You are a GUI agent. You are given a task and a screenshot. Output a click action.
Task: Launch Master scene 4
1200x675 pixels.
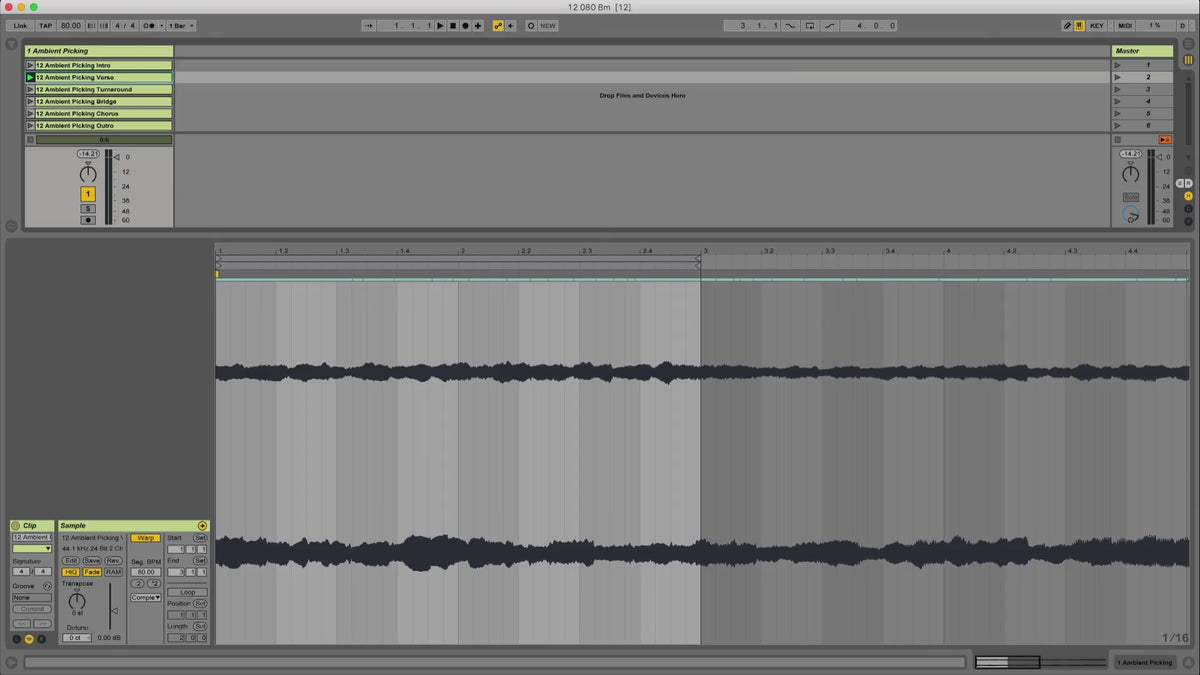point(1118,102)
